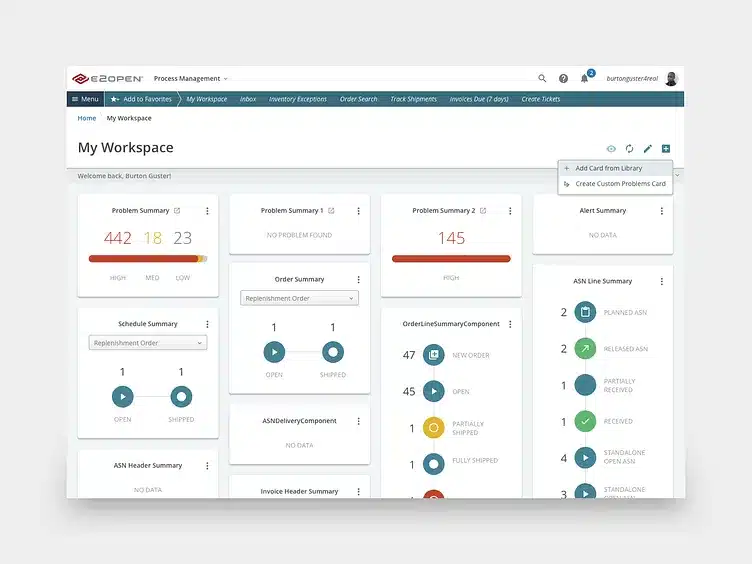
Task: Click the Planned ASN clipboard icon
Action: pos(585,312)
